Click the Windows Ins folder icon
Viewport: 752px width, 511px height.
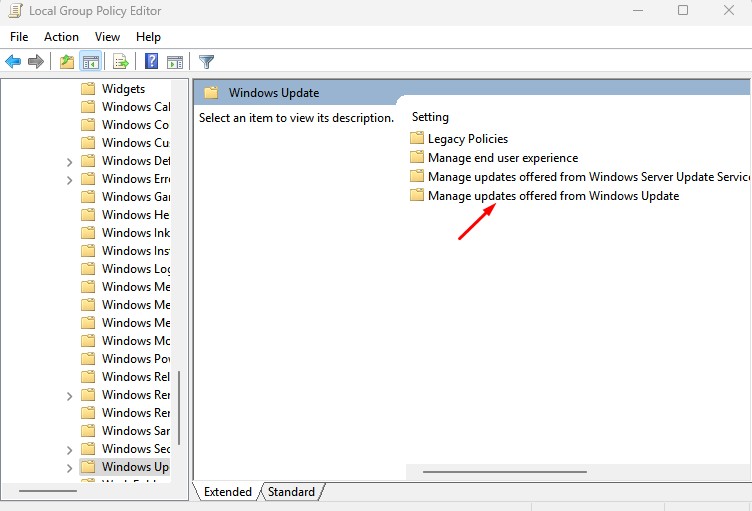tap(88, 250)
